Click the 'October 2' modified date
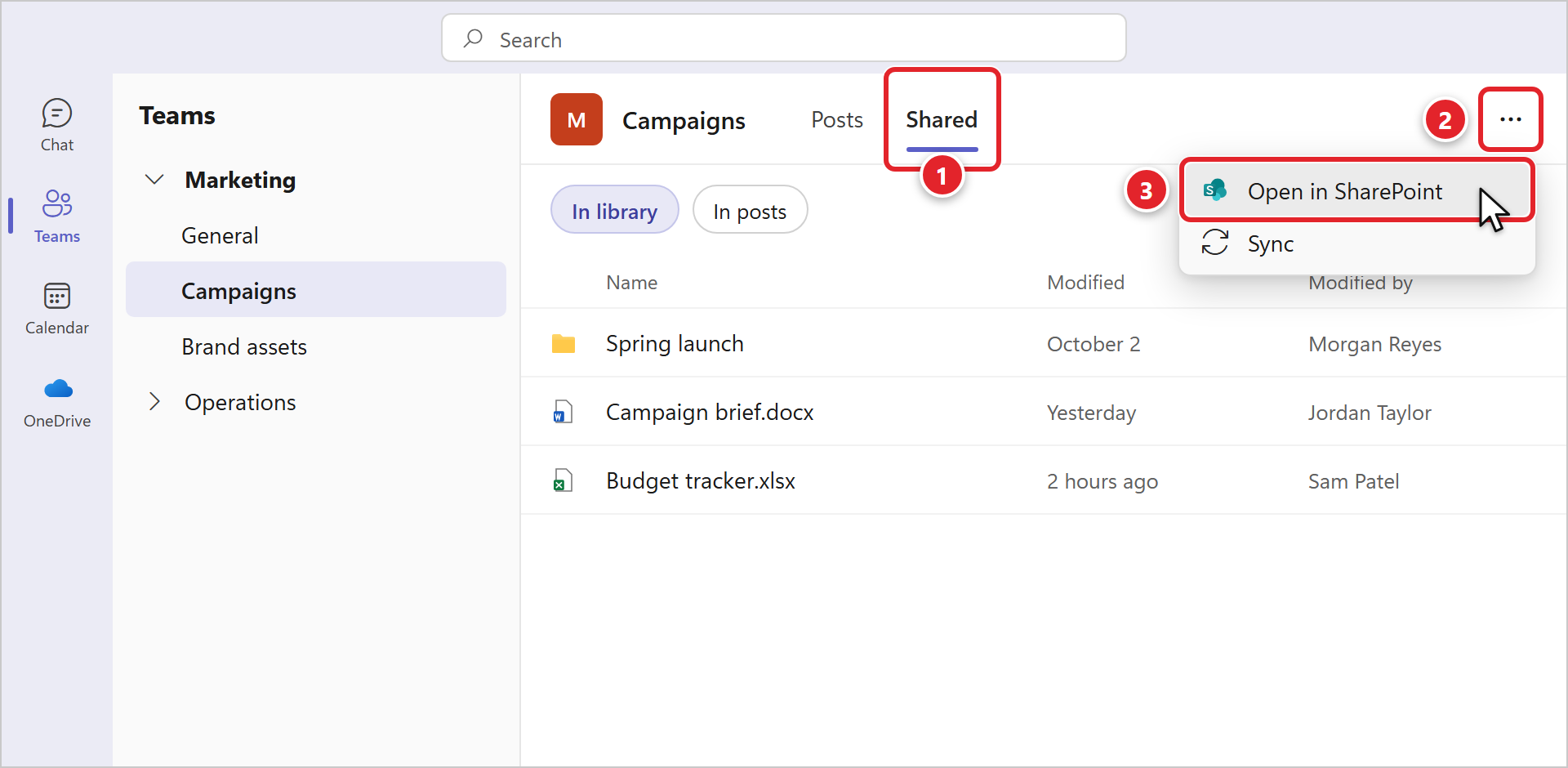Image resolution: width=1568 pixels, height=768 pixels. 1094,344
